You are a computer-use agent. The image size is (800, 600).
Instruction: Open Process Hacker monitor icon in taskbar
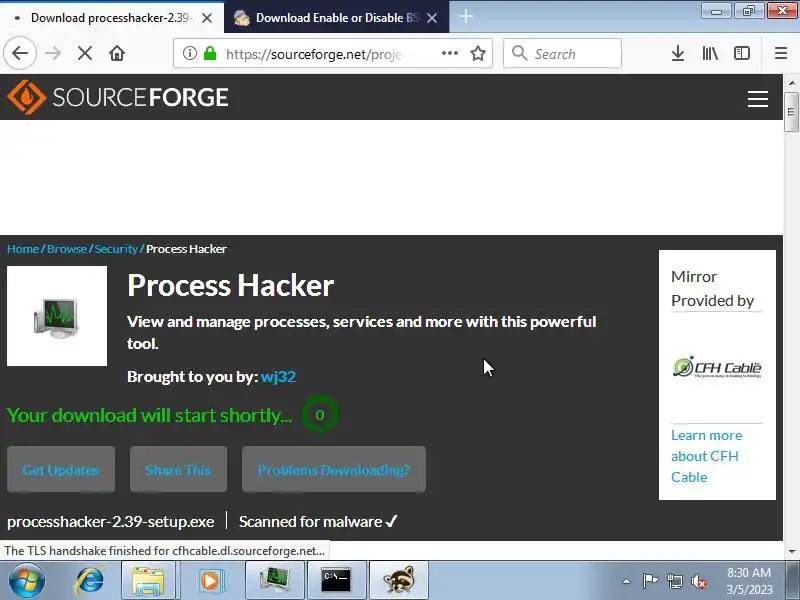(274, 580)
